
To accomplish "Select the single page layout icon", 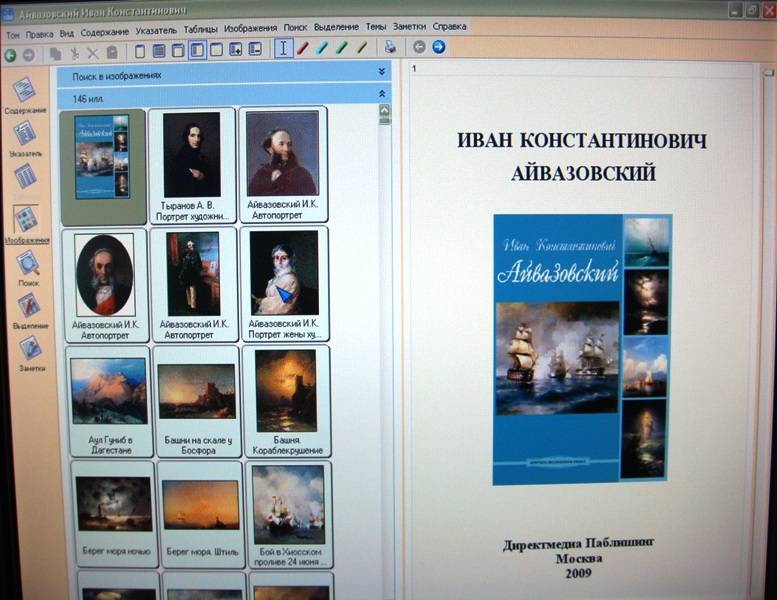I will click(140, 51).
